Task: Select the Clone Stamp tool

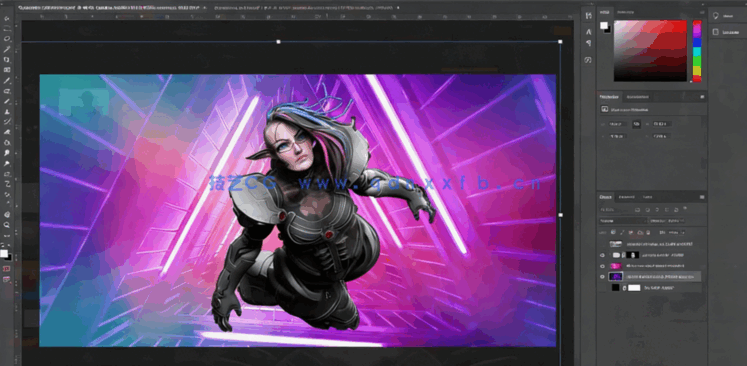Action: [7, 112]
